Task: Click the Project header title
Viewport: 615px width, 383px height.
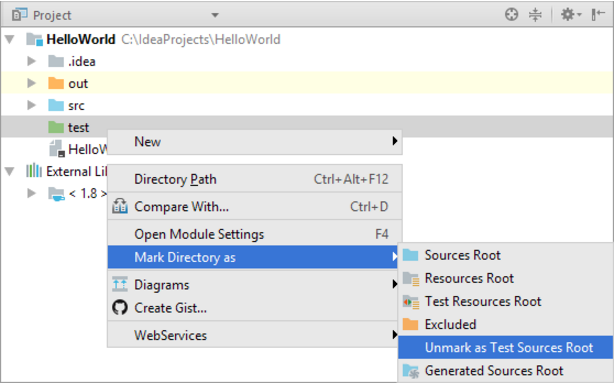Action: coord(52,16)
